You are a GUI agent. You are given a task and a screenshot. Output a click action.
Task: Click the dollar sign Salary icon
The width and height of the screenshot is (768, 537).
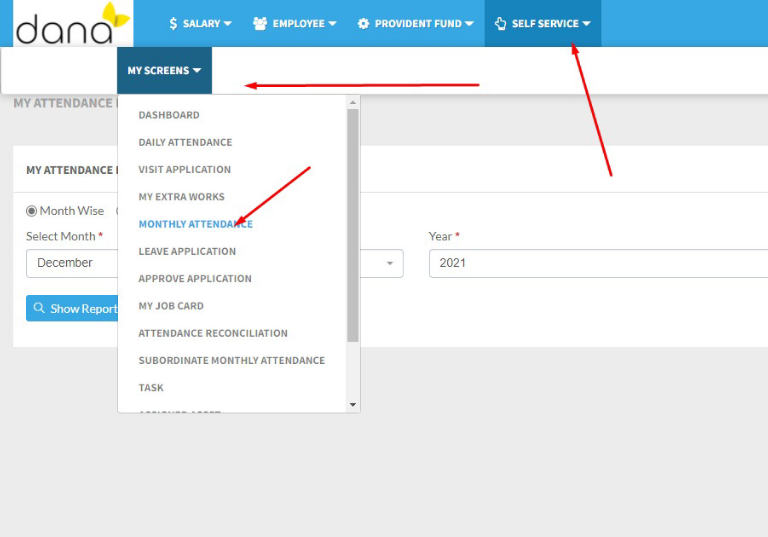[173, 24]
